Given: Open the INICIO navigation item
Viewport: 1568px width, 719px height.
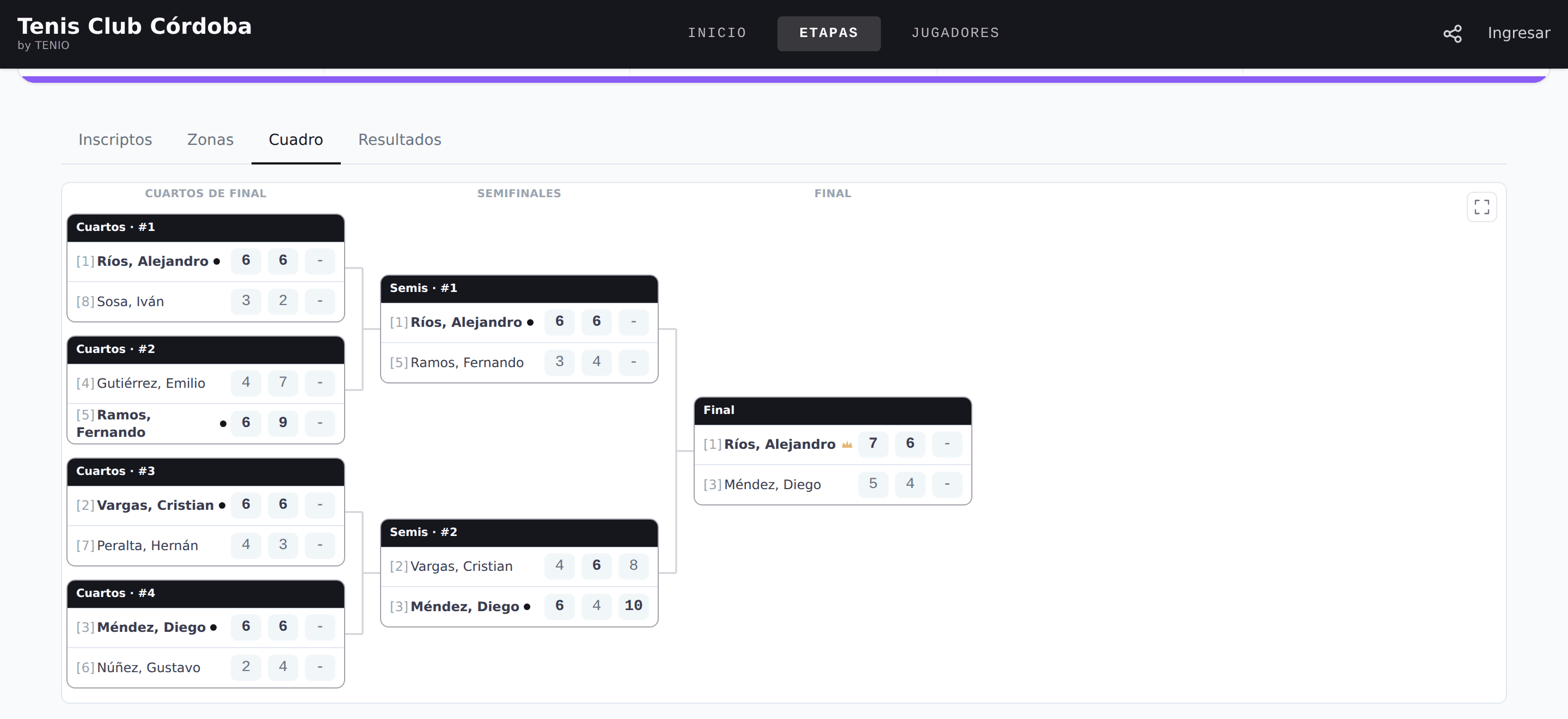Looking at the screenshot, I should tap(716, 33).
